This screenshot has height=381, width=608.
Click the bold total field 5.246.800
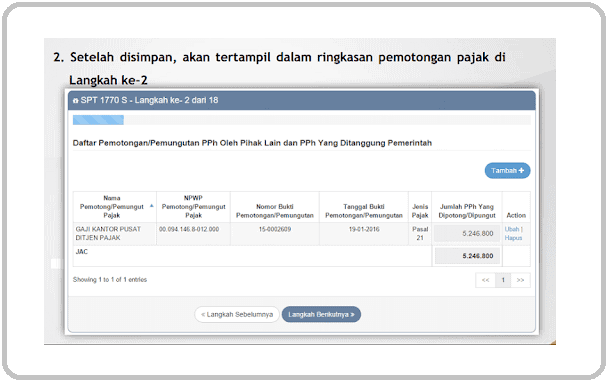click(x=467, y=256)
